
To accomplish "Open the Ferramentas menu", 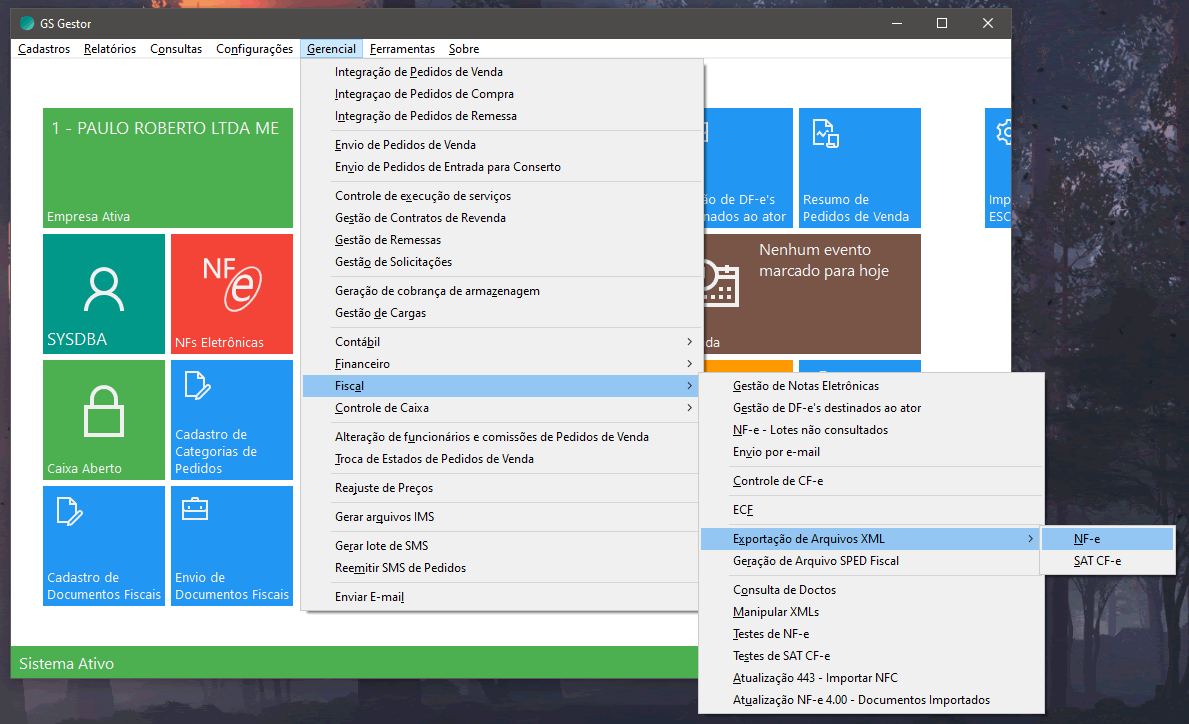I will point(402,49).
